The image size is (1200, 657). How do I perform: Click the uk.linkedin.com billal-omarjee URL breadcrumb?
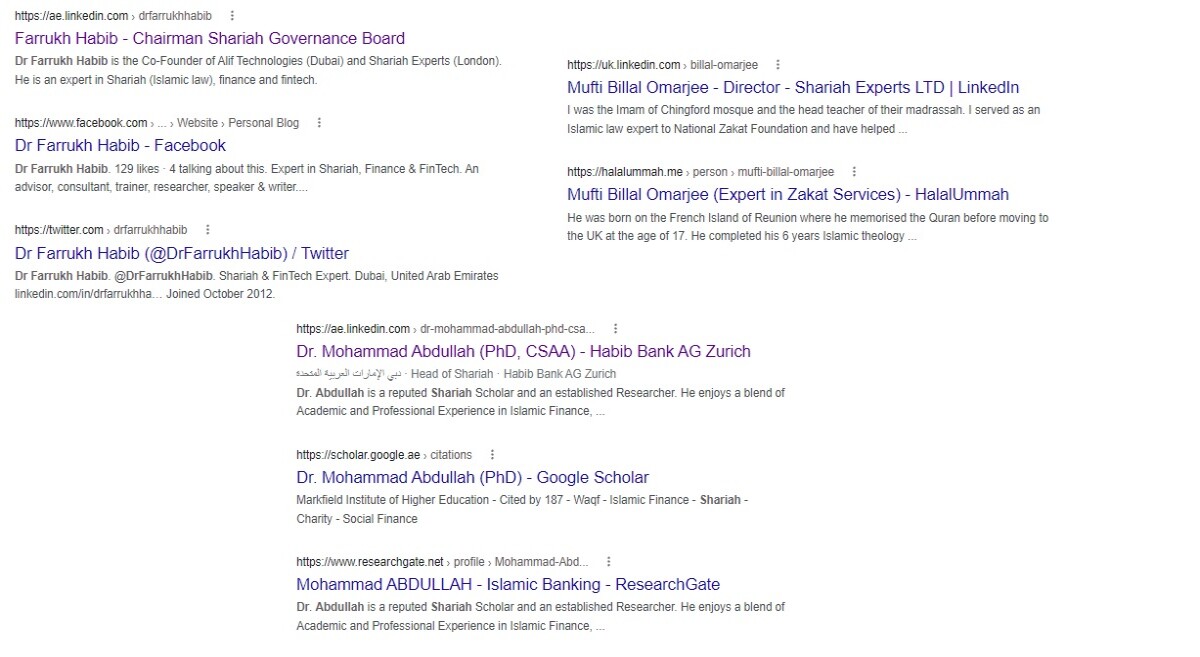point(662,65)
